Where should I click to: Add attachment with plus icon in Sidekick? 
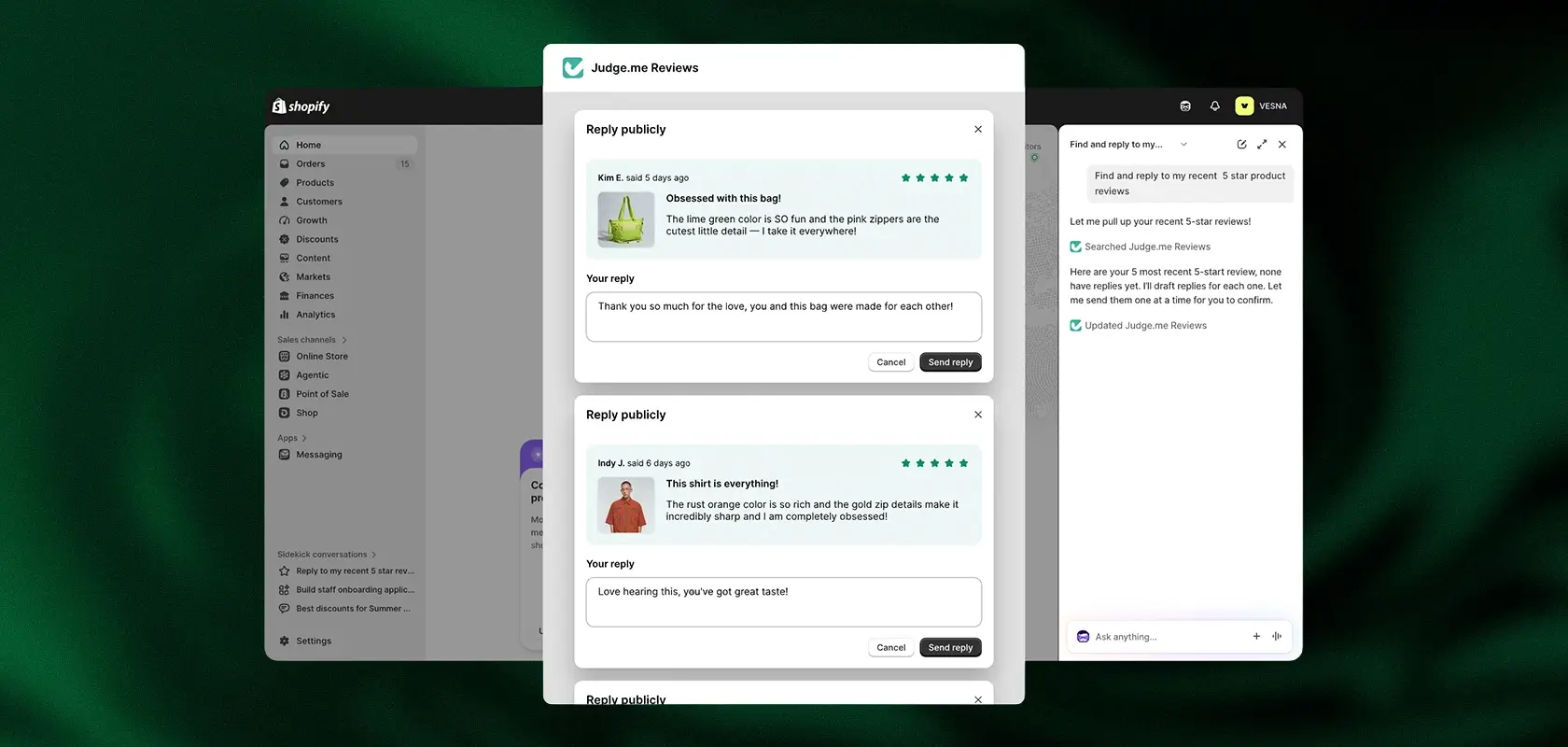(x=1256, y=637)
